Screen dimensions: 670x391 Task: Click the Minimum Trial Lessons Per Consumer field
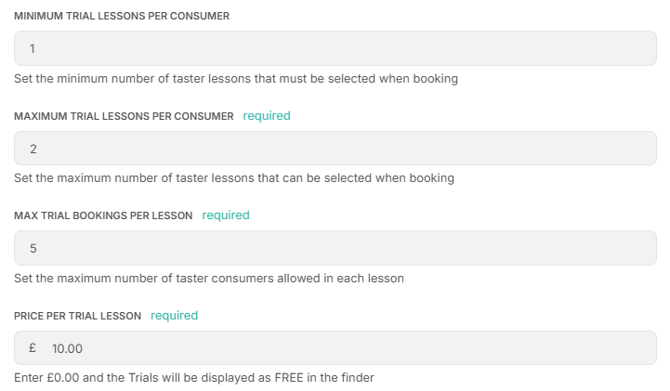click(x=335, y=48)
